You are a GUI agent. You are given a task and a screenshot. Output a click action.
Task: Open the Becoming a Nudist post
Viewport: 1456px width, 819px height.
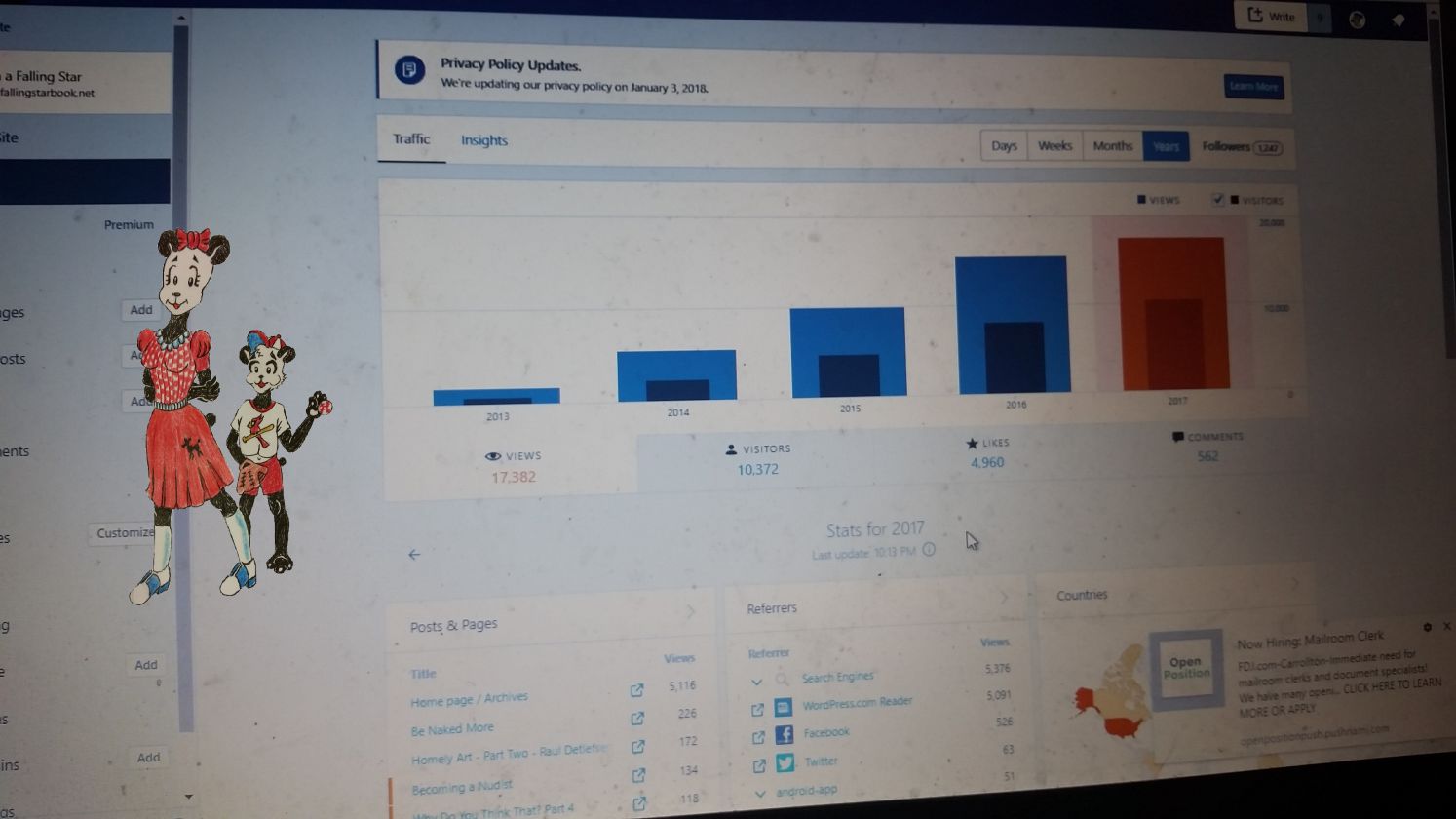coord(462,788)
